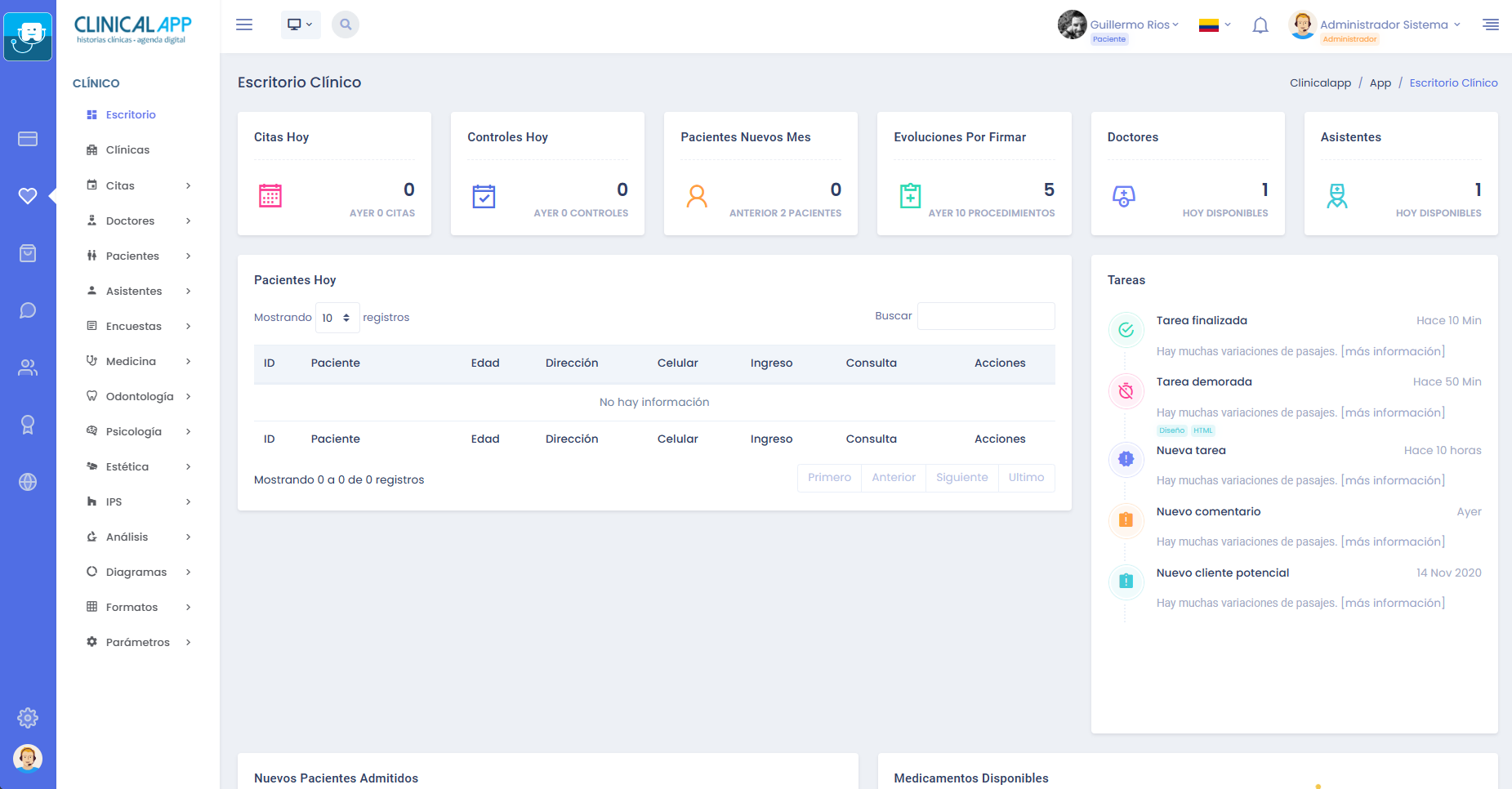
Task: Toggle the right panel menu icon
Action: tap(1491, 25)
